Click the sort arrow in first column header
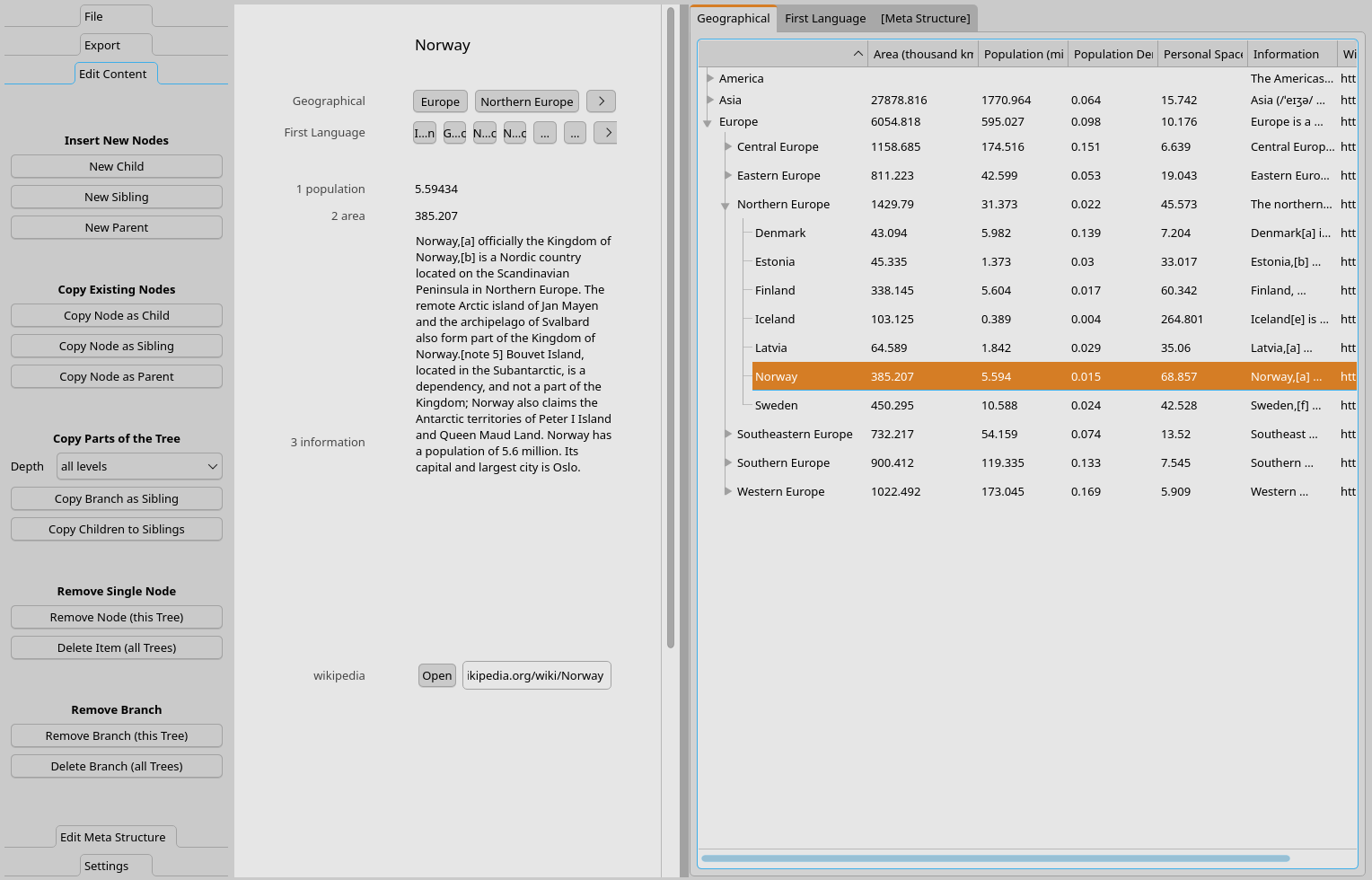 point(857,54)
